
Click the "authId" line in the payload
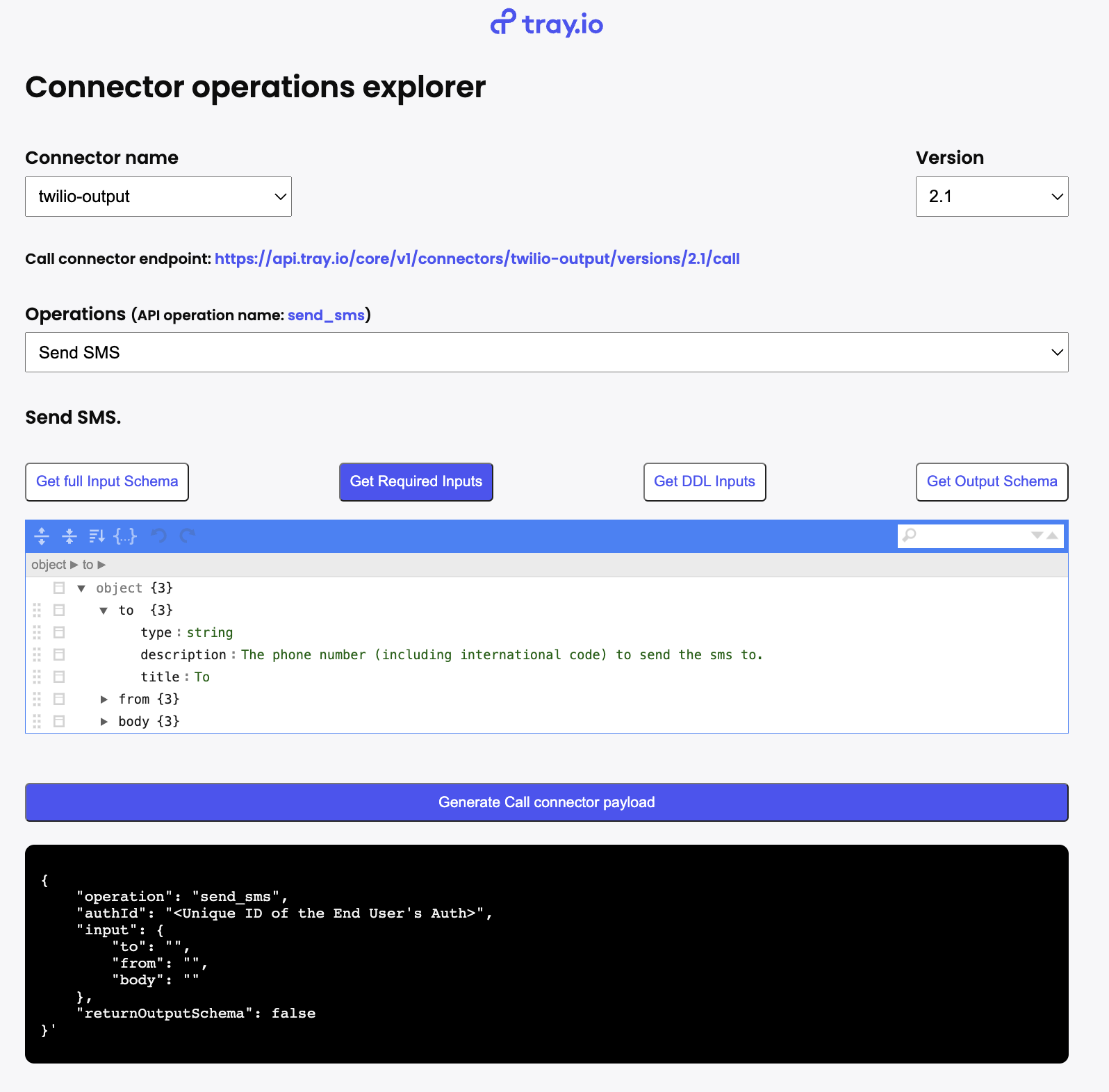point(285,913)
